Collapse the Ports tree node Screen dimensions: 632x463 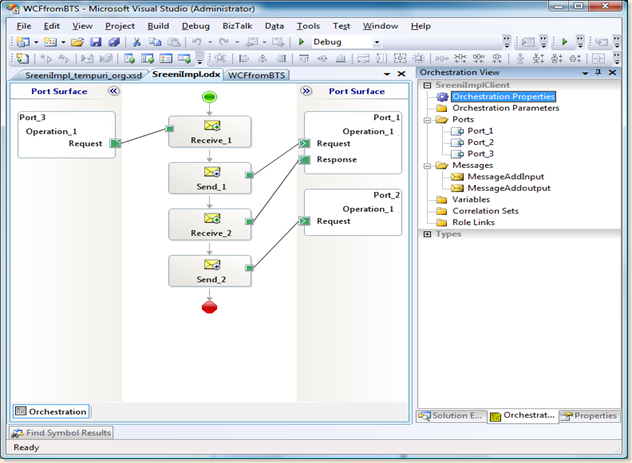pos(427,120)
